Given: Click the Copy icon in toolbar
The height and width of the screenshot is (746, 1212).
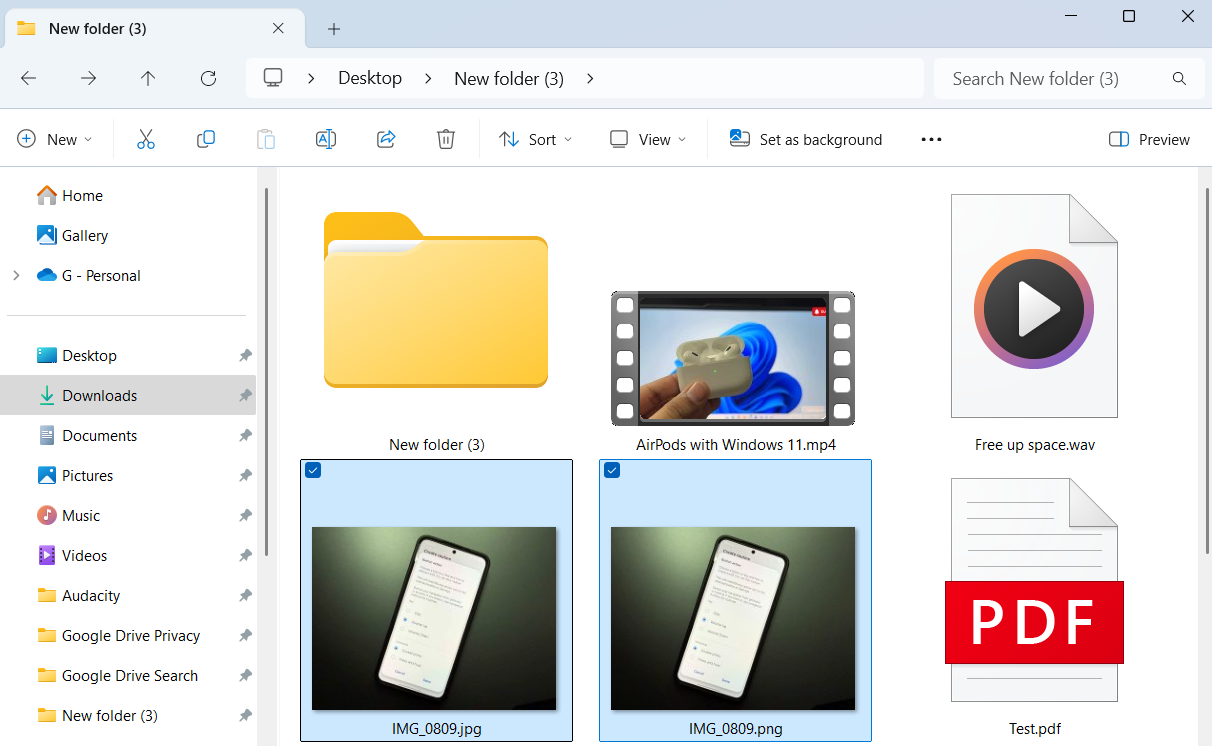Looking at the screenshot, I should (x=206, y=139).
